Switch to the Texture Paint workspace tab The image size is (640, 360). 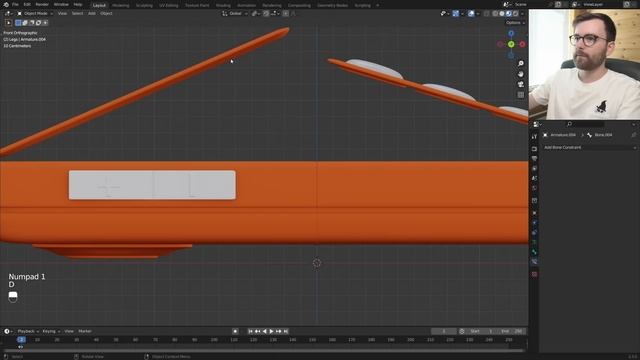[x=197, y=5]
